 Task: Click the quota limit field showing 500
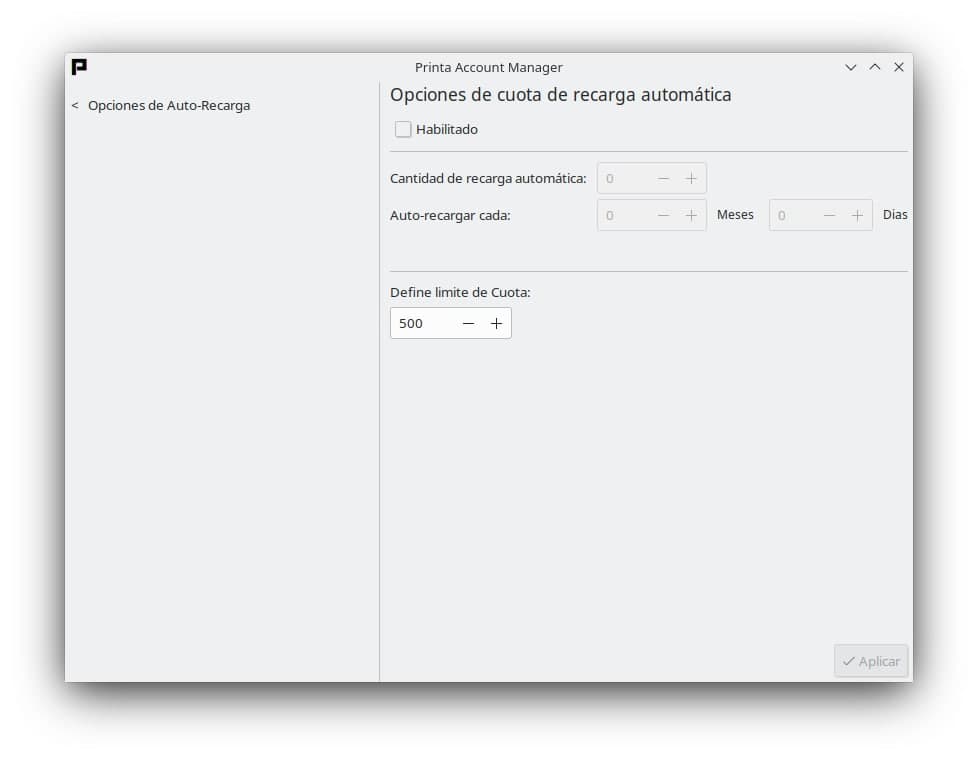click(x=422, y=323)
